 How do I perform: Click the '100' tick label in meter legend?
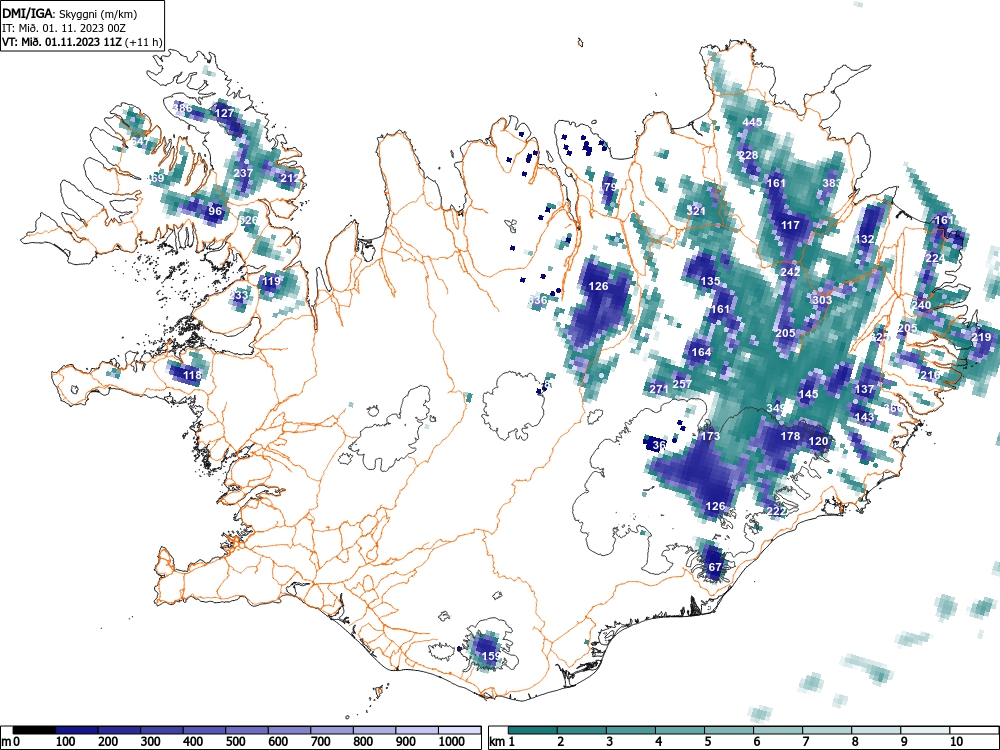(x=66, y=742)
